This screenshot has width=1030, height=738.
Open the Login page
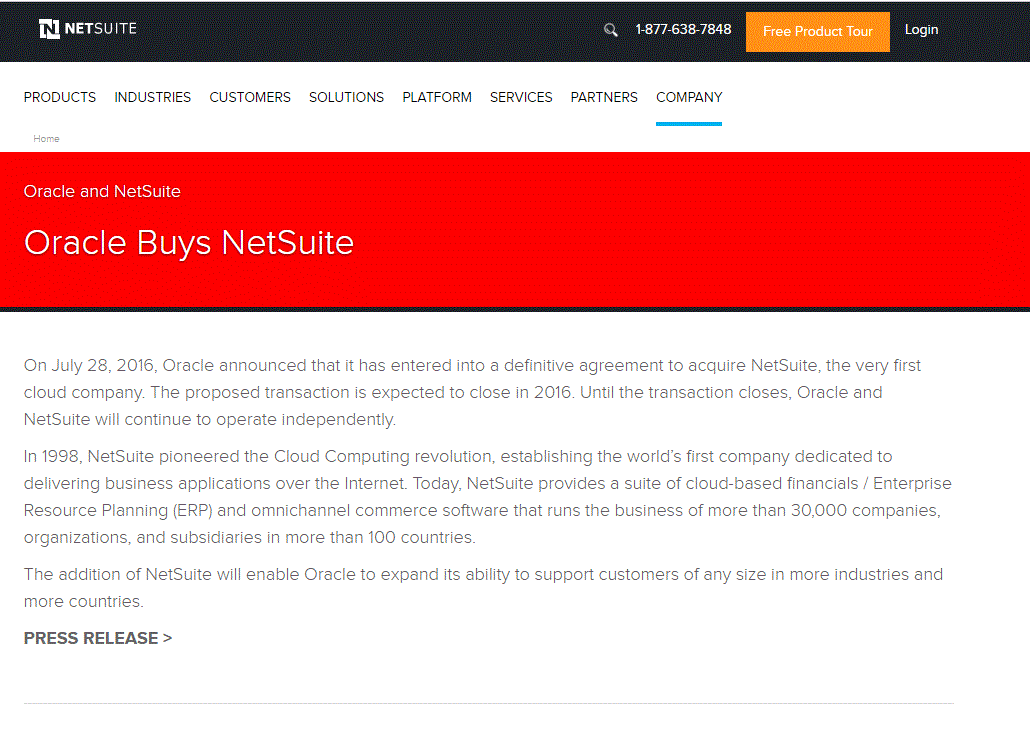pos(921,30)
